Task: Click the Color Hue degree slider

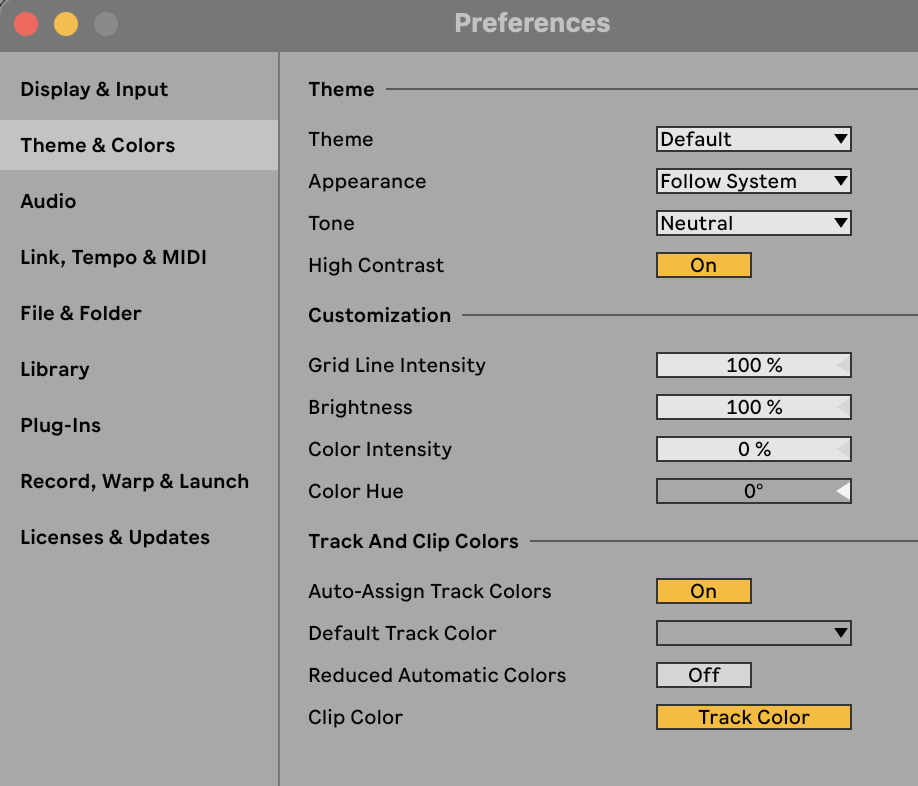Action: (x=753, y=491)
